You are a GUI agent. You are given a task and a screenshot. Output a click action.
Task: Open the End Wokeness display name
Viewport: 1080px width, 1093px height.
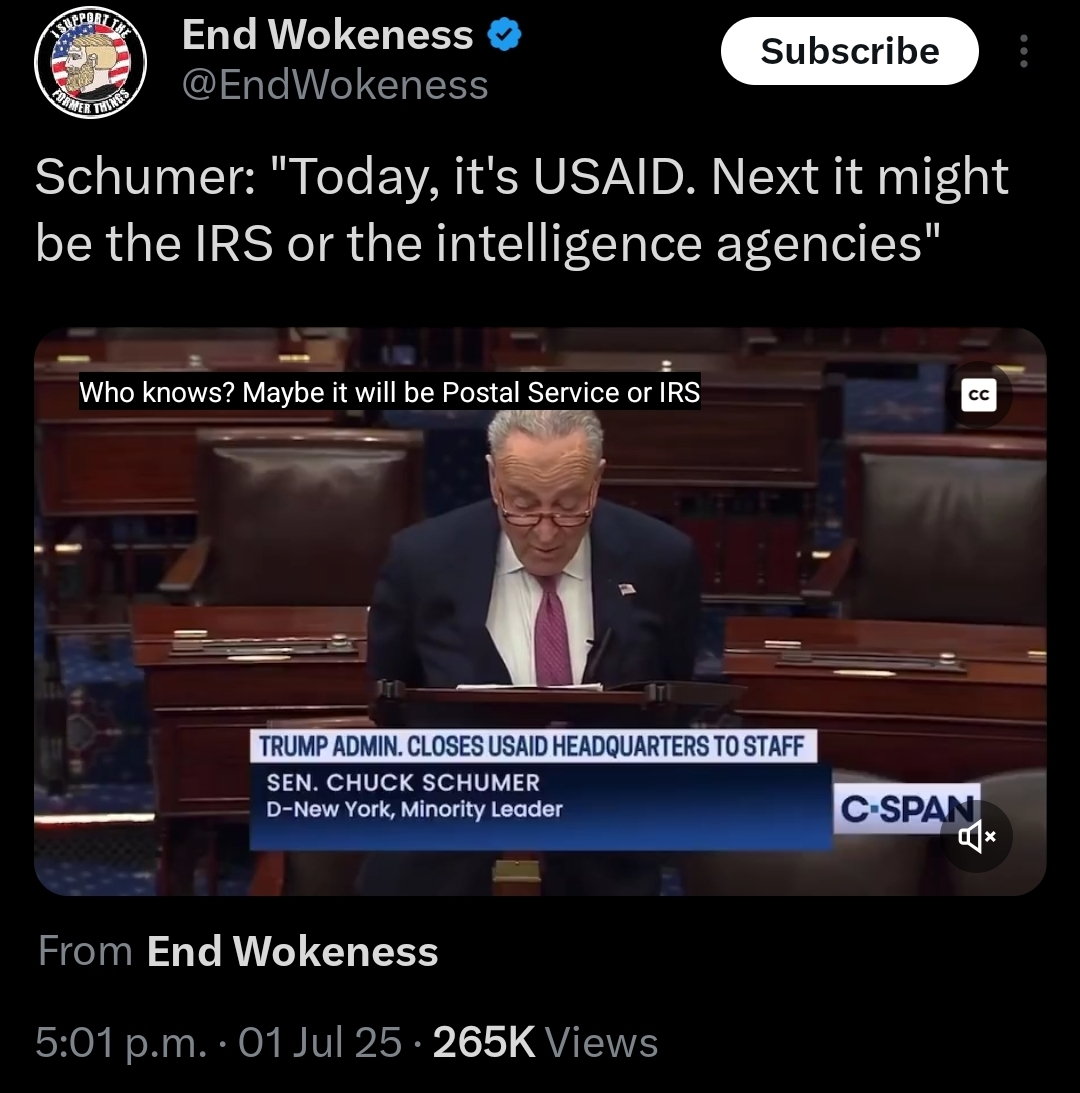tap(328, 34)
